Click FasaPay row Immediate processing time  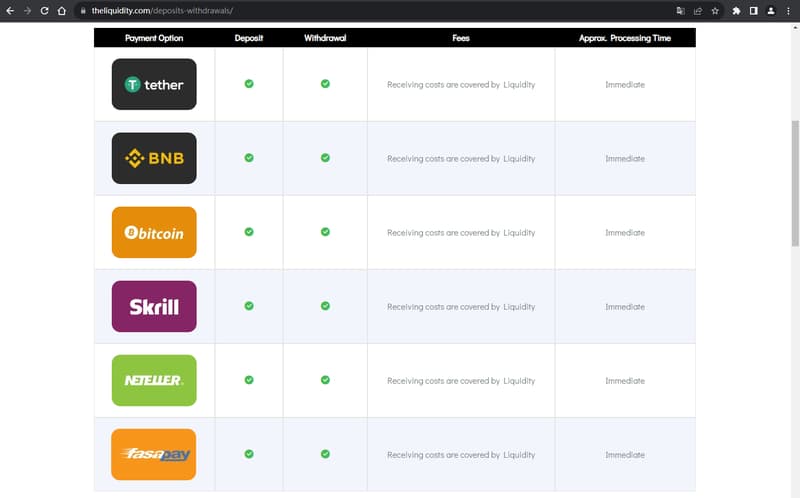625,455
